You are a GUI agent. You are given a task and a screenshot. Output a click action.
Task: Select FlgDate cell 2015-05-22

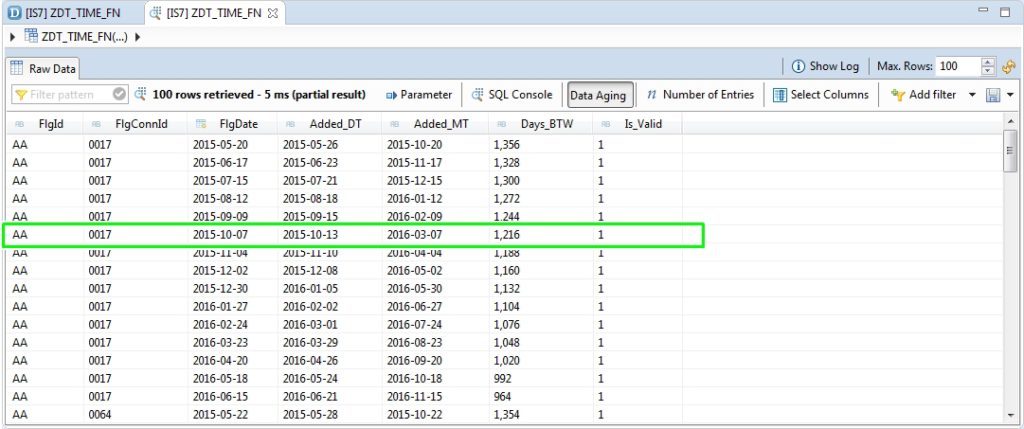coord(220,414)
